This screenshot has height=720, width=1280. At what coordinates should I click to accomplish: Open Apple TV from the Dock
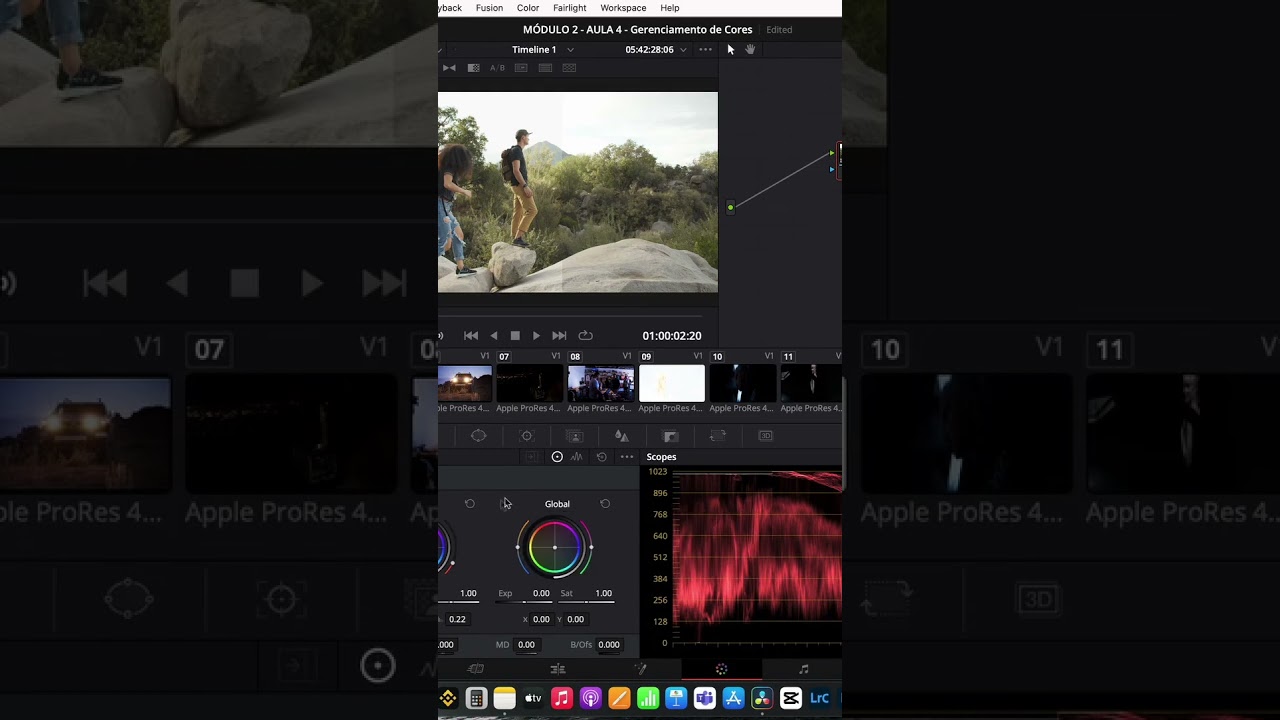(x=533, y=698)
